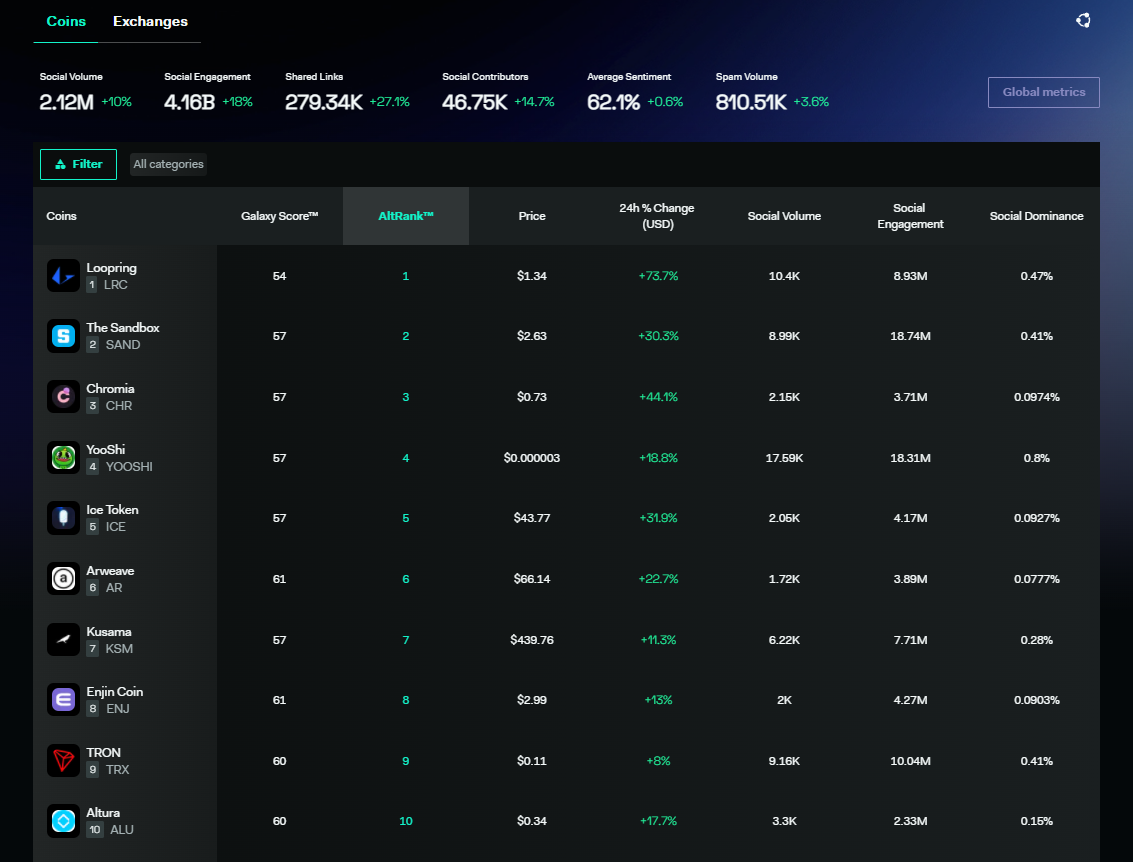Click Loopring's +73.7% change value
The height and width of the screenshot is (862, 1133).
[x=658, y=276]
